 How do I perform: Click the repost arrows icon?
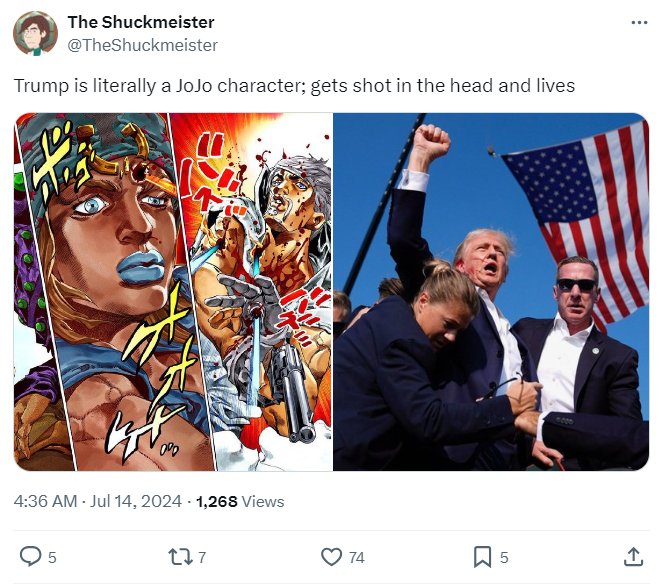coord(181,557)
